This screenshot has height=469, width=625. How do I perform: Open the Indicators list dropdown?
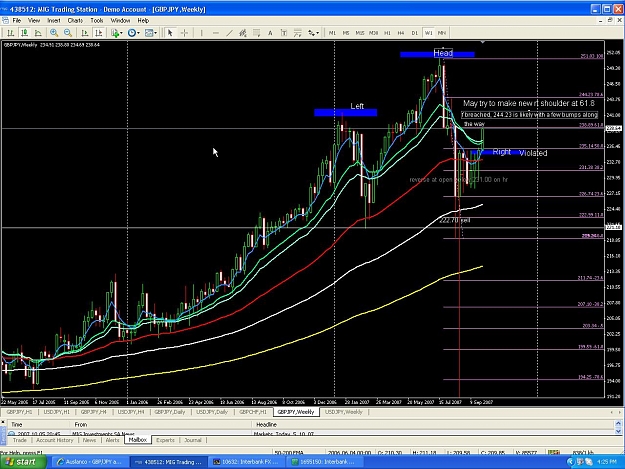[117, 33]
